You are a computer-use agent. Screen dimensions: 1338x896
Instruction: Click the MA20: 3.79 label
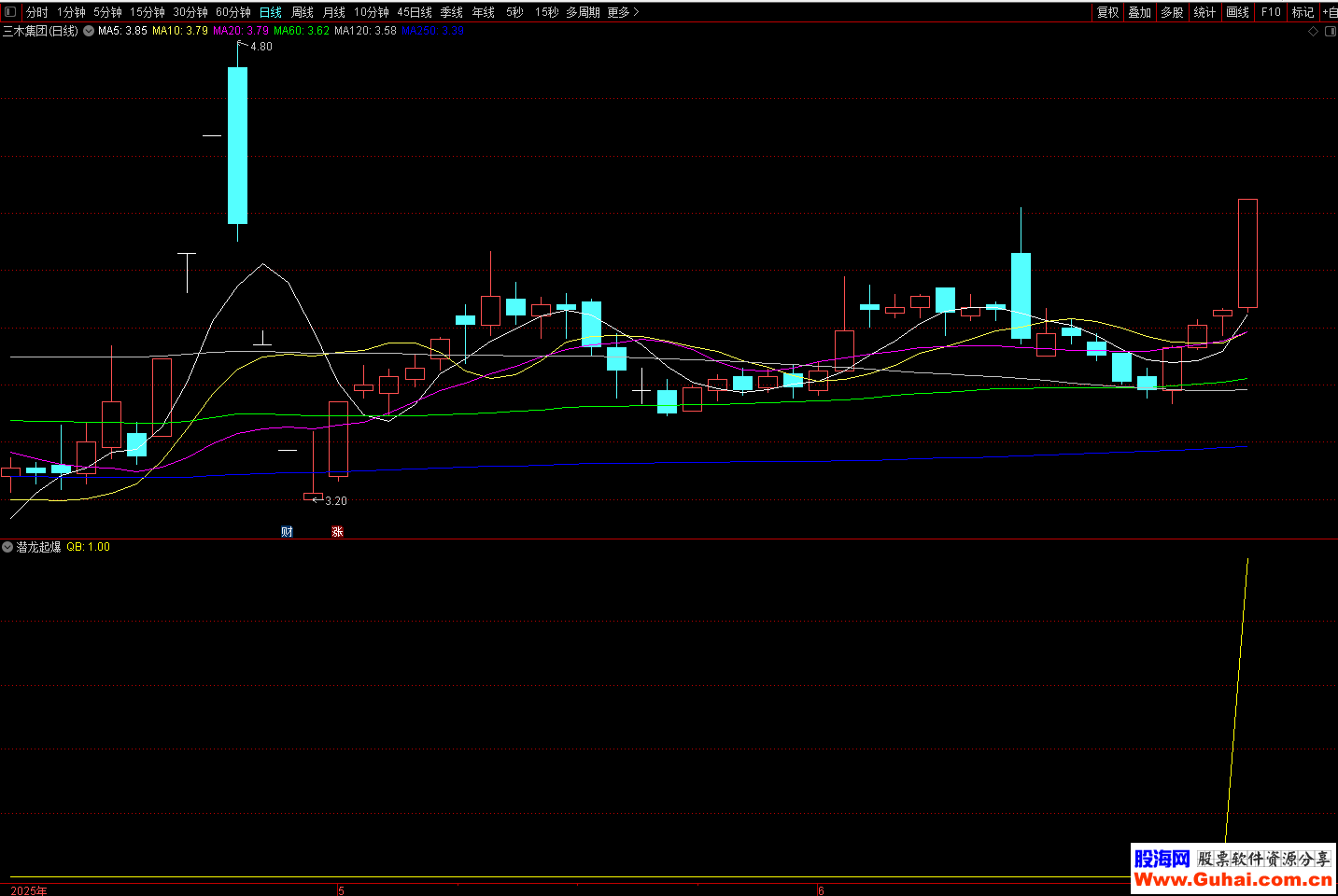click(241, 31)
